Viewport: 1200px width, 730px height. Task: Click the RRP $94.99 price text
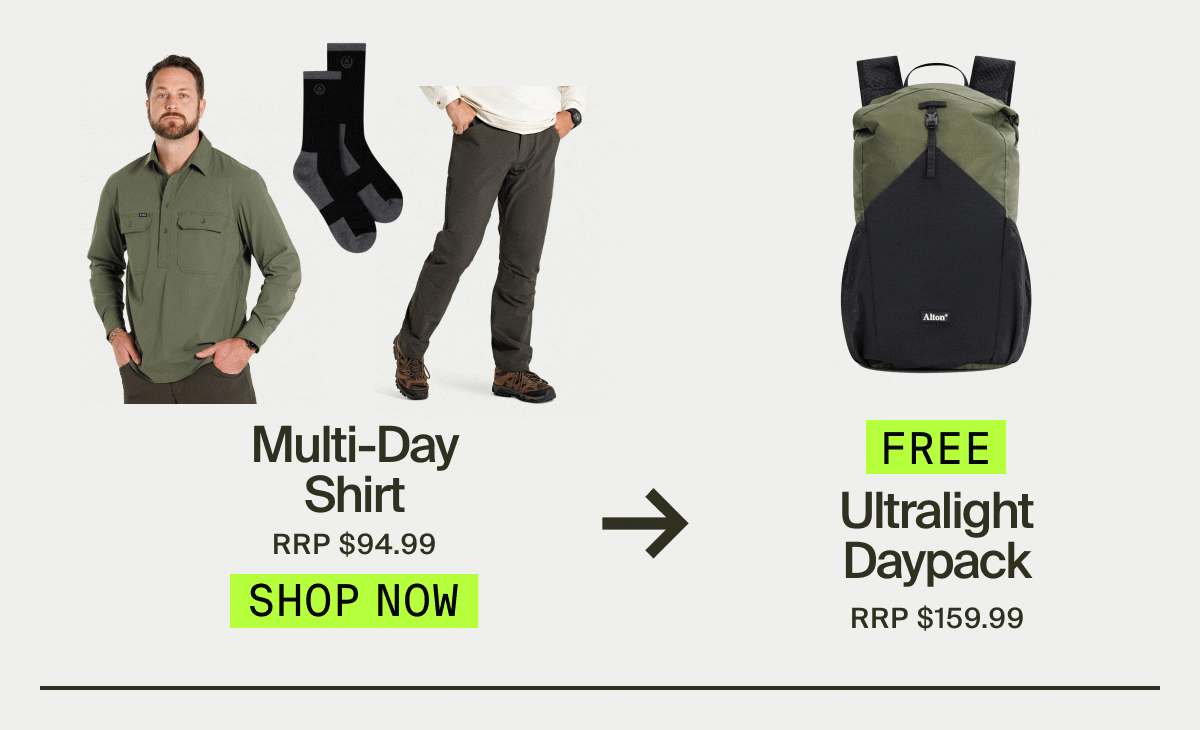[354, 544]
